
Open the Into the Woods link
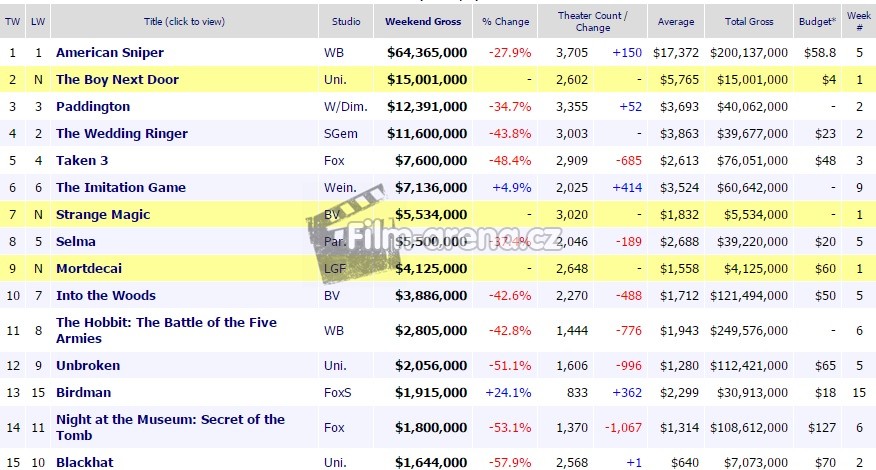pos(106,295)
